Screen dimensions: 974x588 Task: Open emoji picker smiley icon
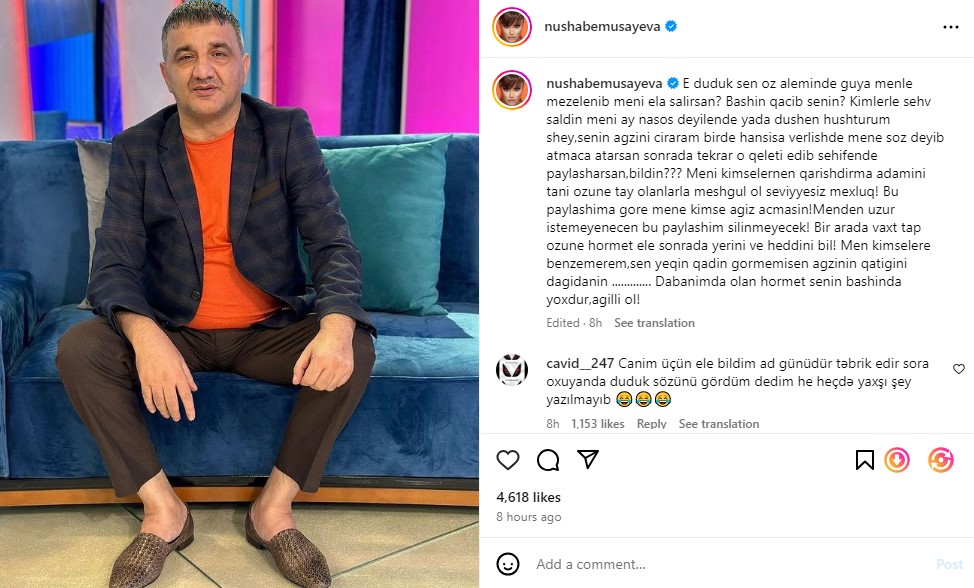point(507,564)
